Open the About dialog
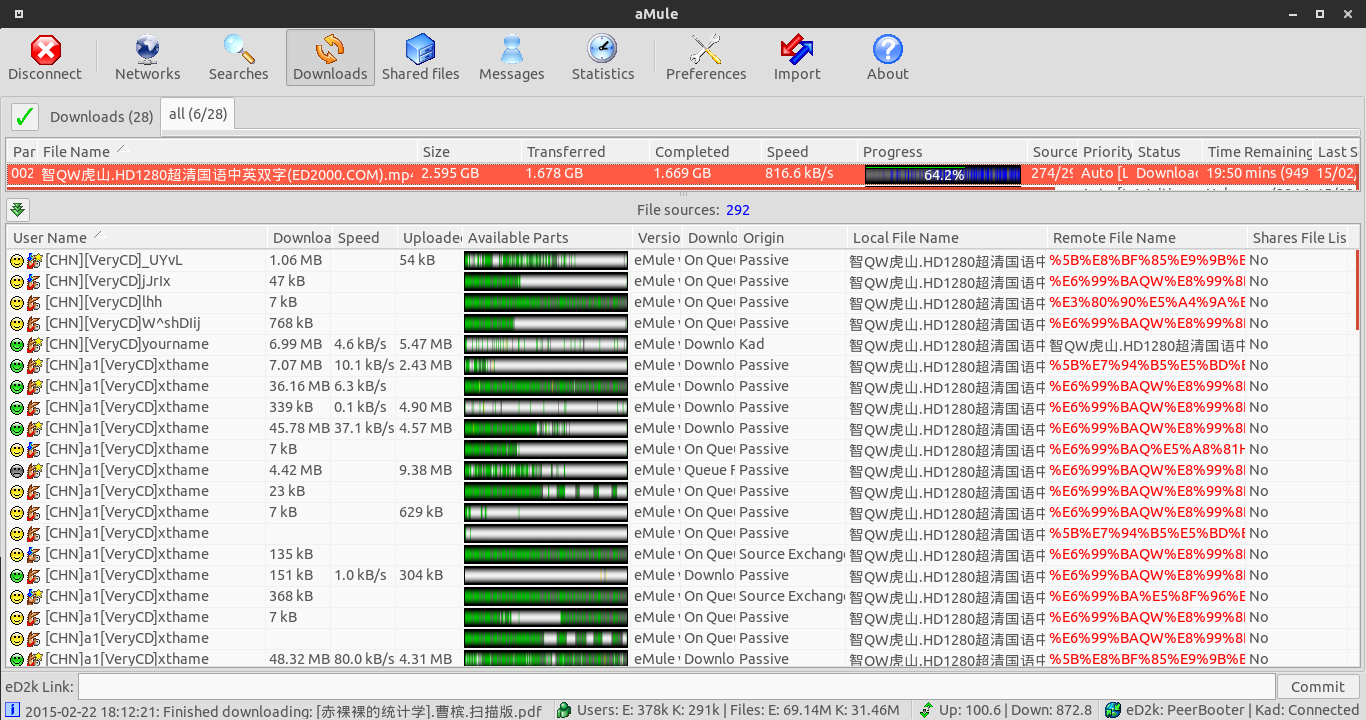1366x720 pixels. pyautogui.click(x=888, y=58)
